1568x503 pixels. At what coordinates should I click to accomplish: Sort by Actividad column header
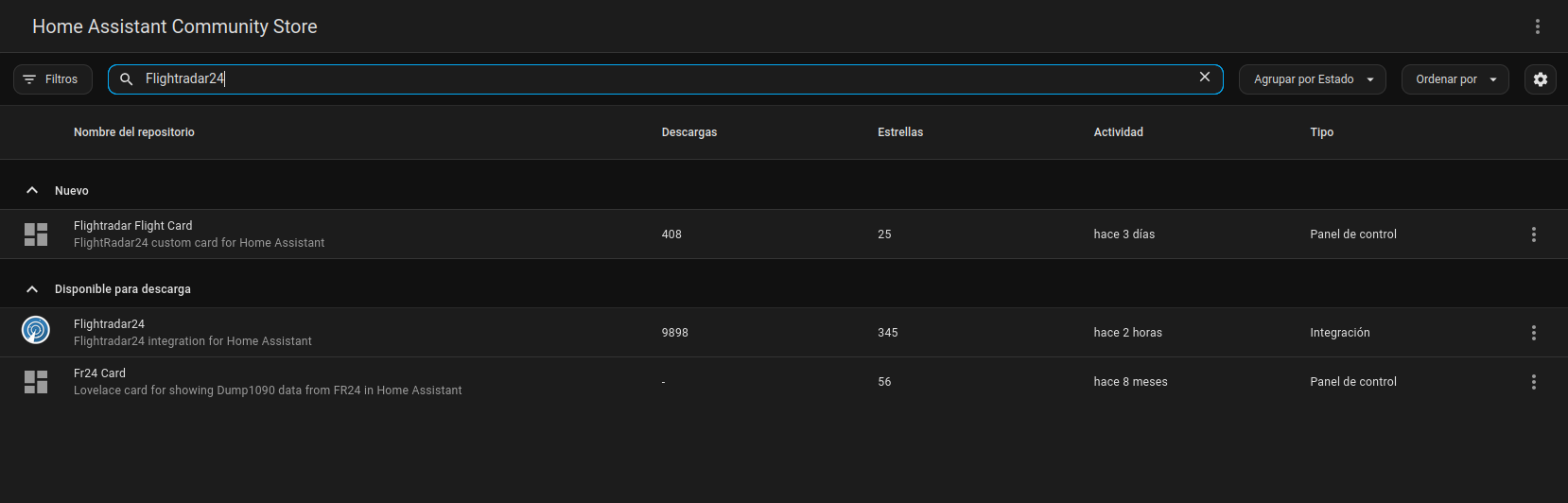pos(1118,132)
